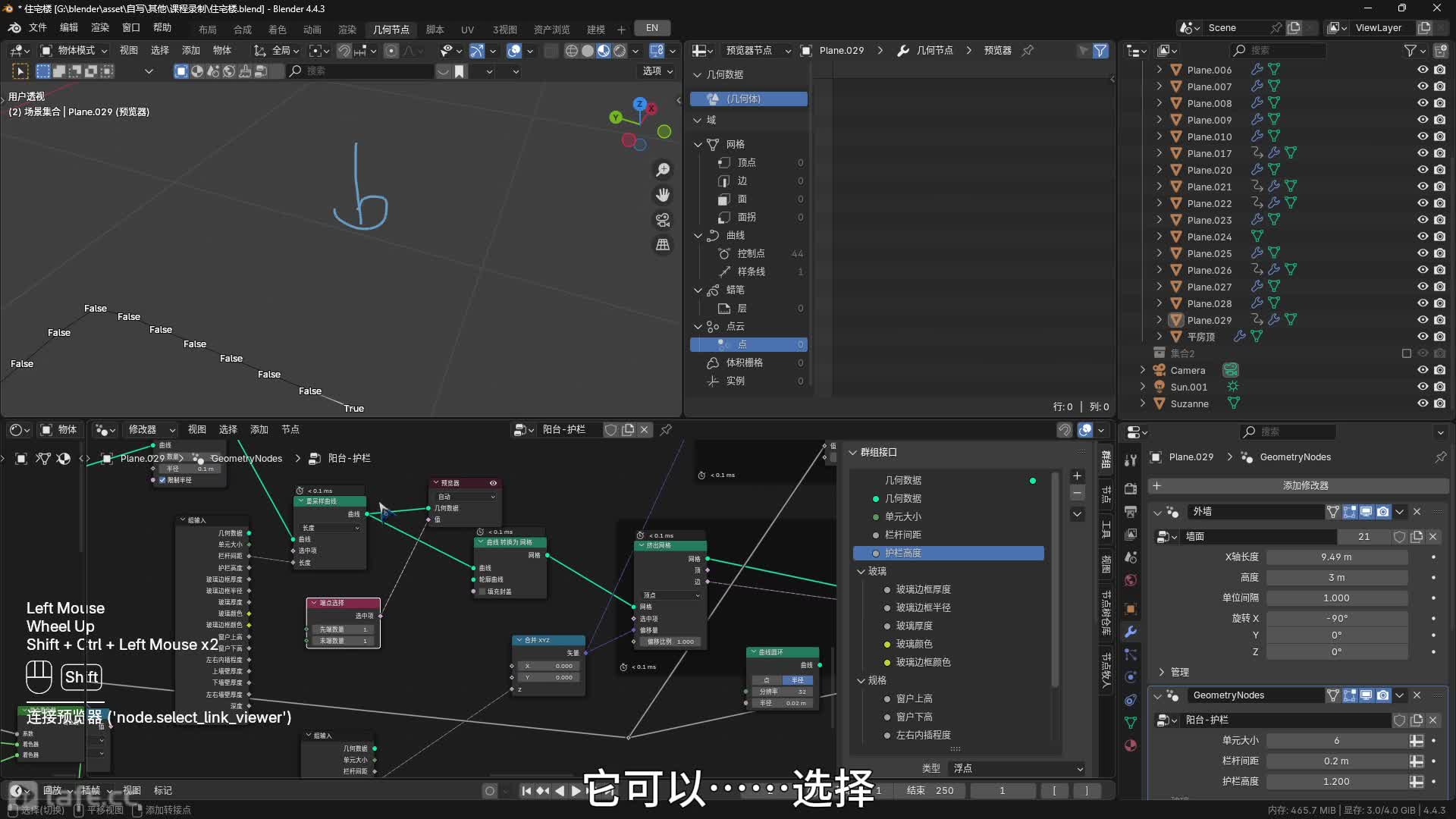Open the Render properties tab icon
Screen dimensions: 1456x819
pyautogui.click(x=1131, y=489)
